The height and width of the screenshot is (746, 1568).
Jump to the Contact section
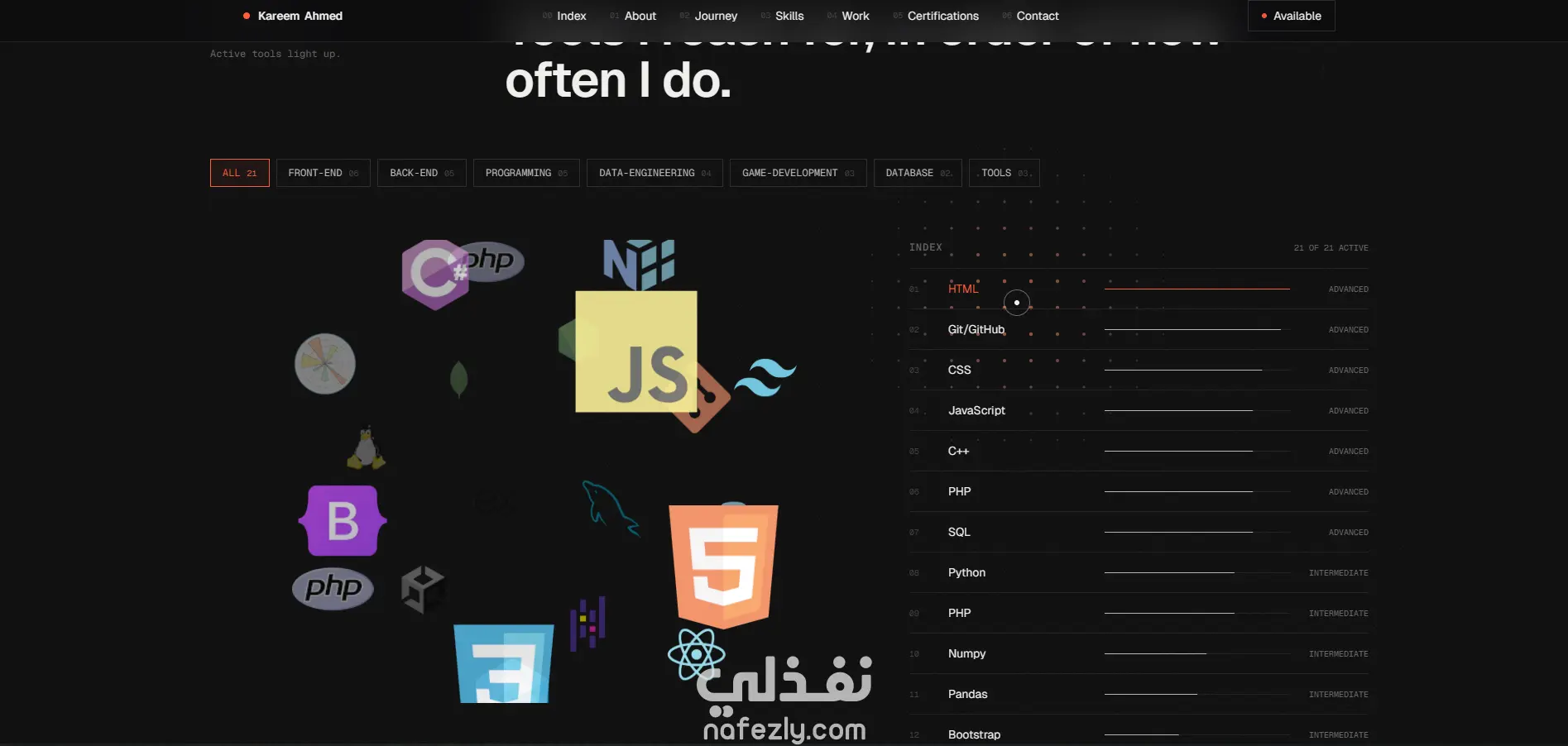1030,16
